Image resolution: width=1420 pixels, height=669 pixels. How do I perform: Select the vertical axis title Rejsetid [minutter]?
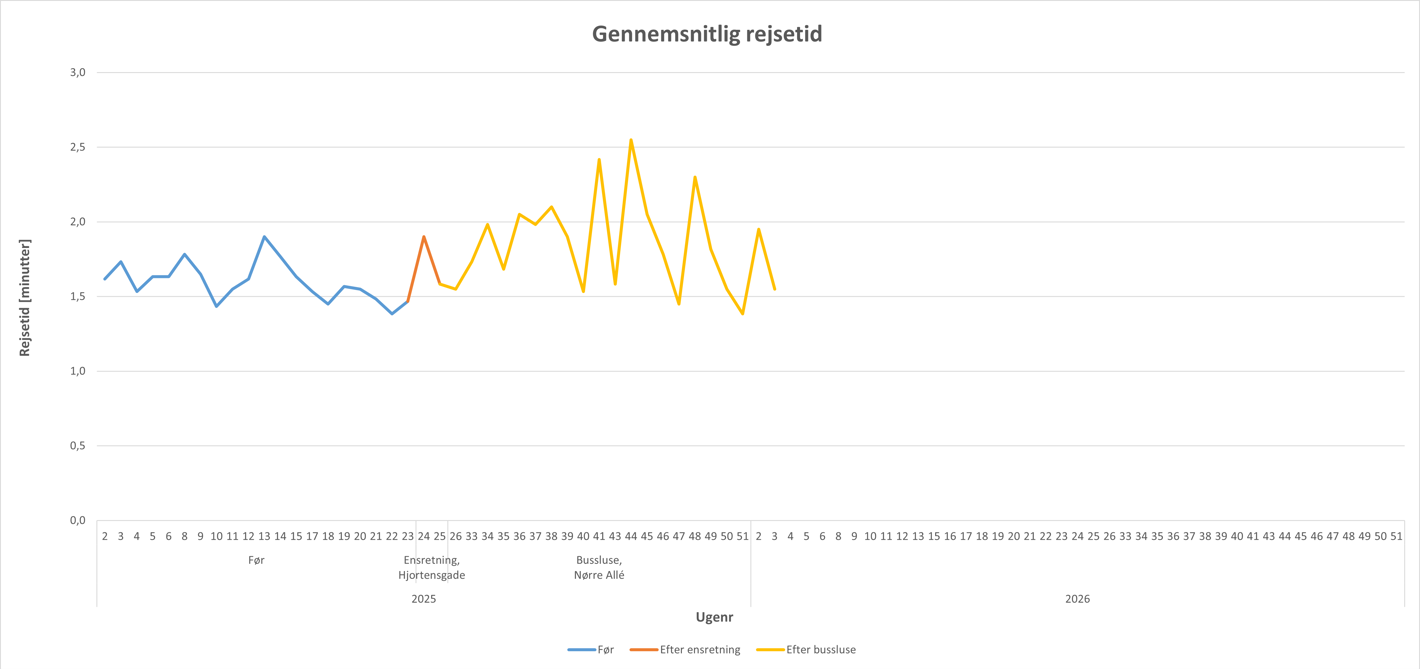[25, 297]
